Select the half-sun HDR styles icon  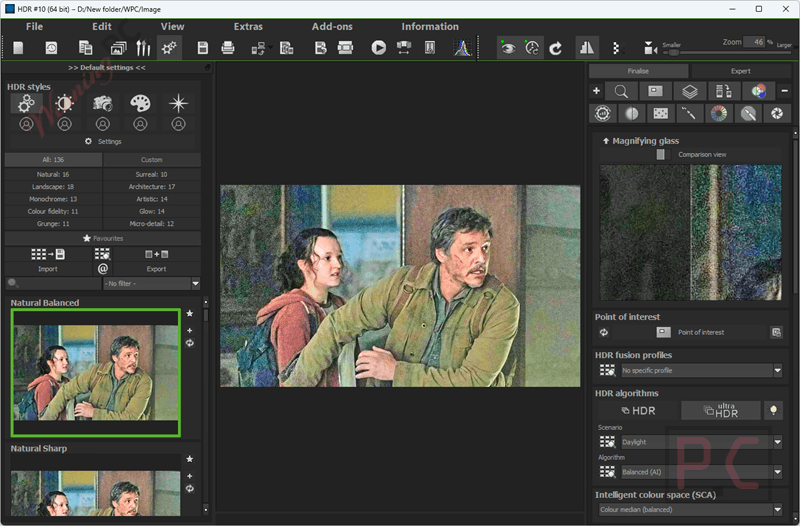tap(64, 104)
